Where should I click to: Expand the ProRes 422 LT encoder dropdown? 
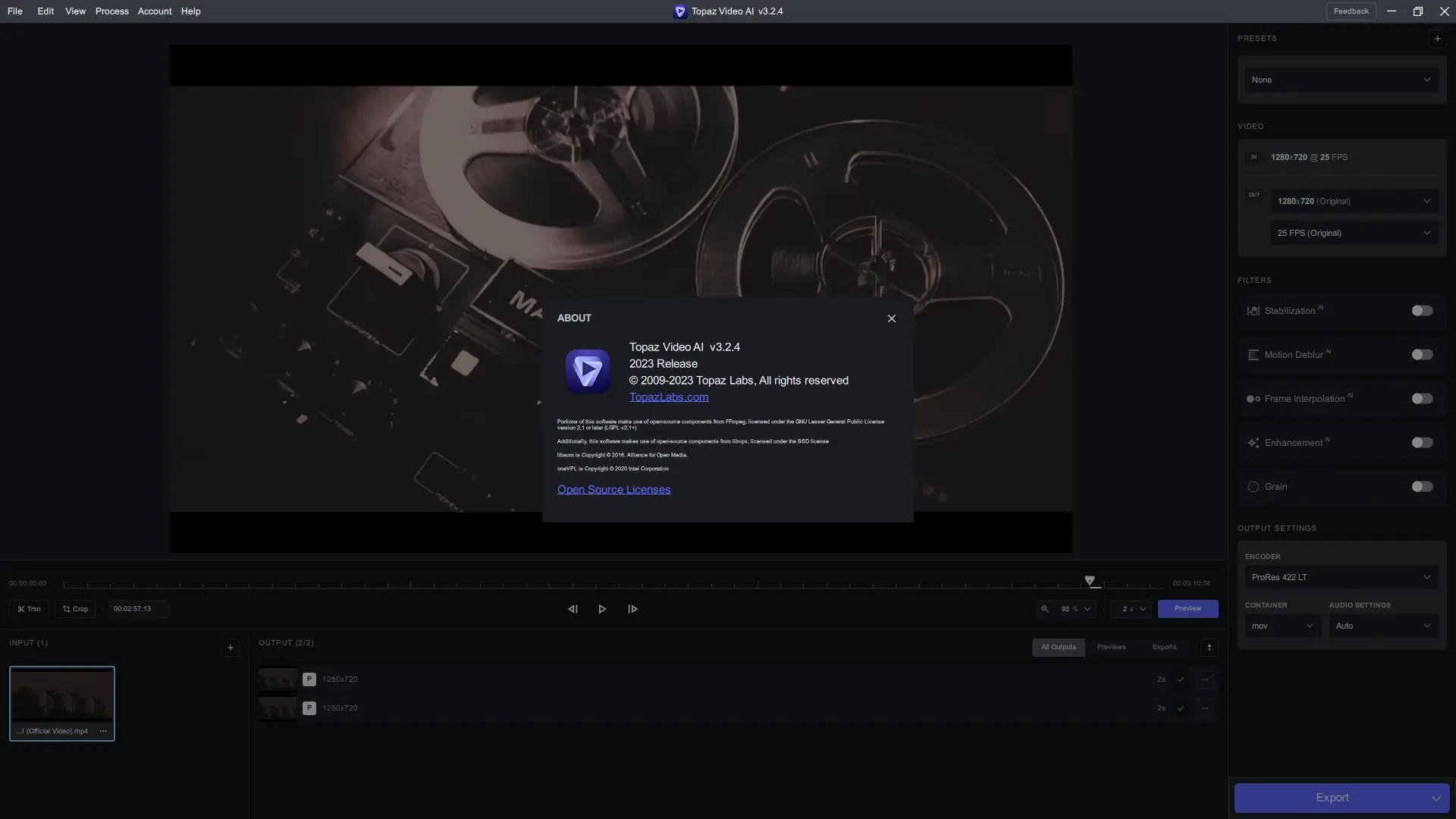pyautogui.click(x=1341, y=577)
